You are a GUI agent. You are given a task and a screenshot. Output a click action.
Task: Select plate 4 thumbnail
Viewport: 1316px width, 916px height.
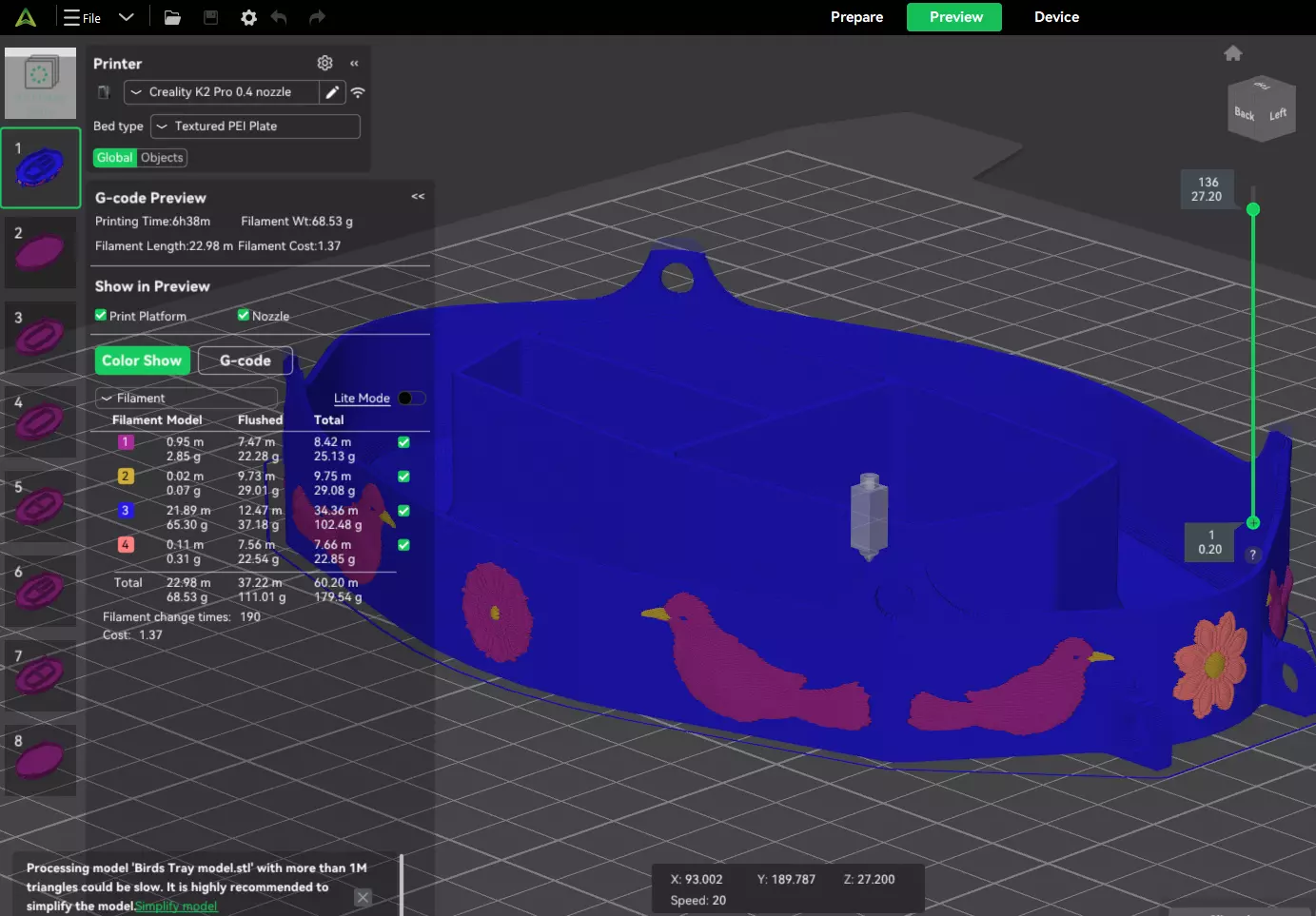coord(41,421)
